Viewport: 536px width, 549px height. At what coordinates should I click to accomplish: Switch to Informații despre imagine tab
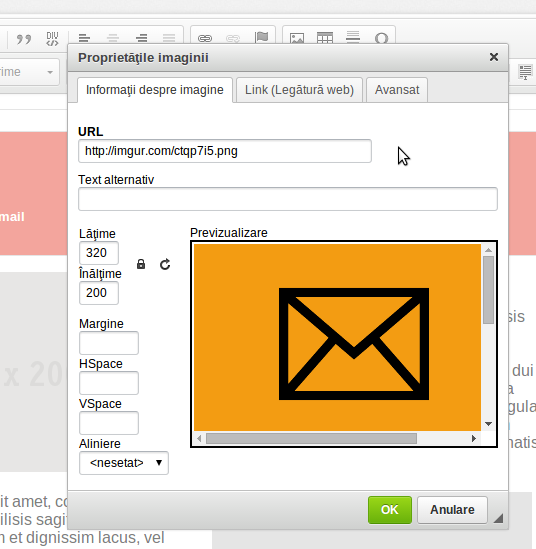pyautogui.click(x=155, y=90)
